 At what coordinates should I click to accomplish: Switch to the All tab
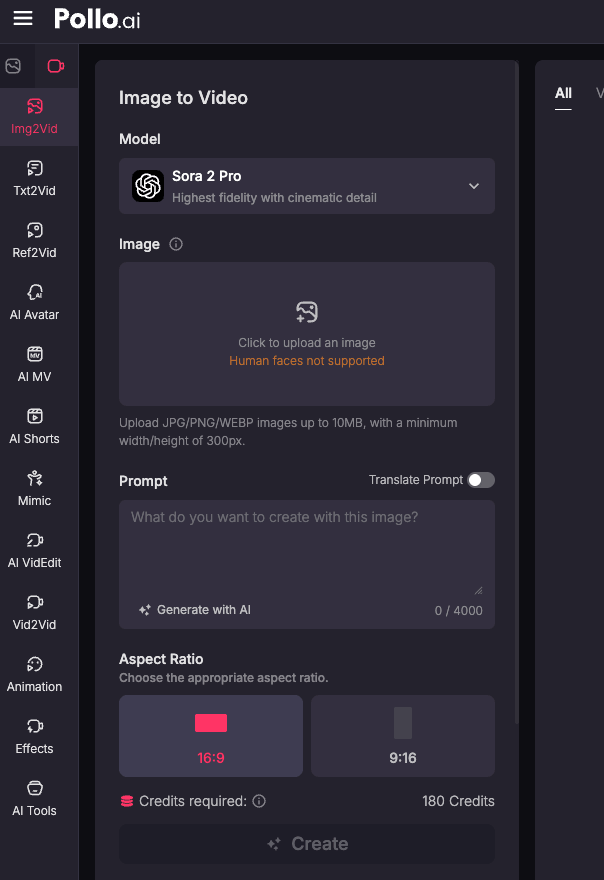click(564, 93)
